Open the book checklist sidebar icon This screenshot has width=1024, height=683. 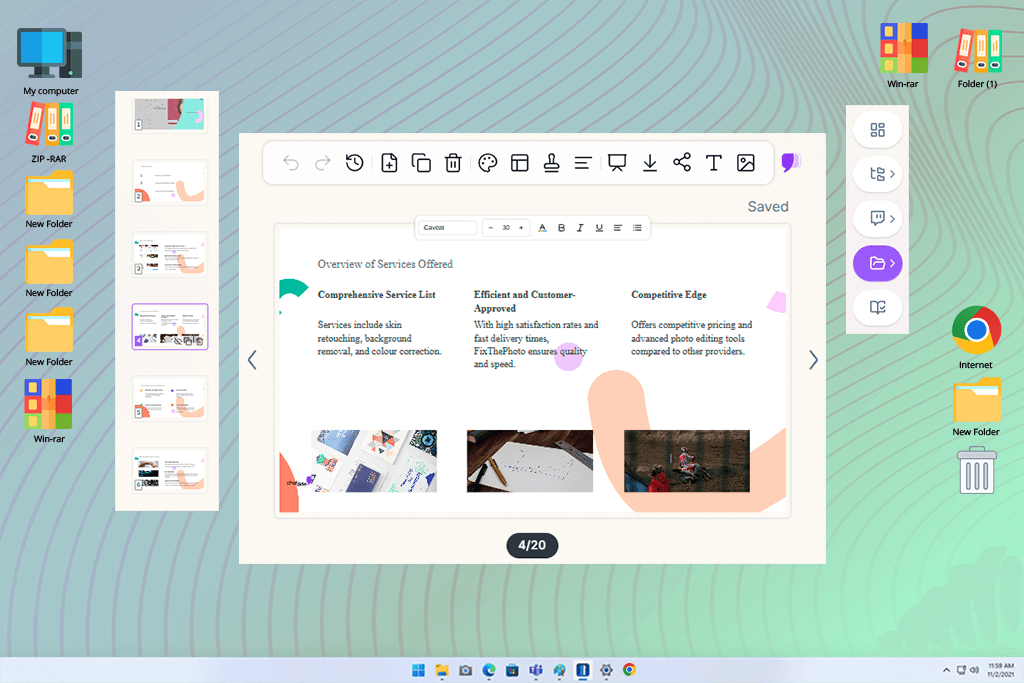pos(878,308)
